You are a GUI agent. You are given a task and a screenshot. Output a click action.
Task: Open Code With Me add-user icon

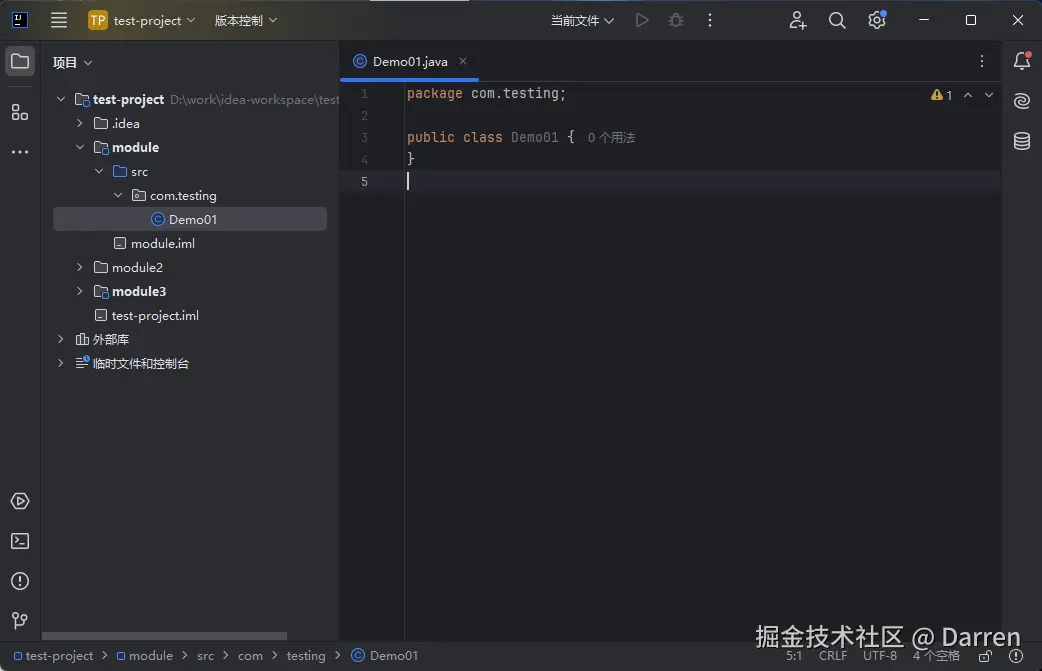797,21
